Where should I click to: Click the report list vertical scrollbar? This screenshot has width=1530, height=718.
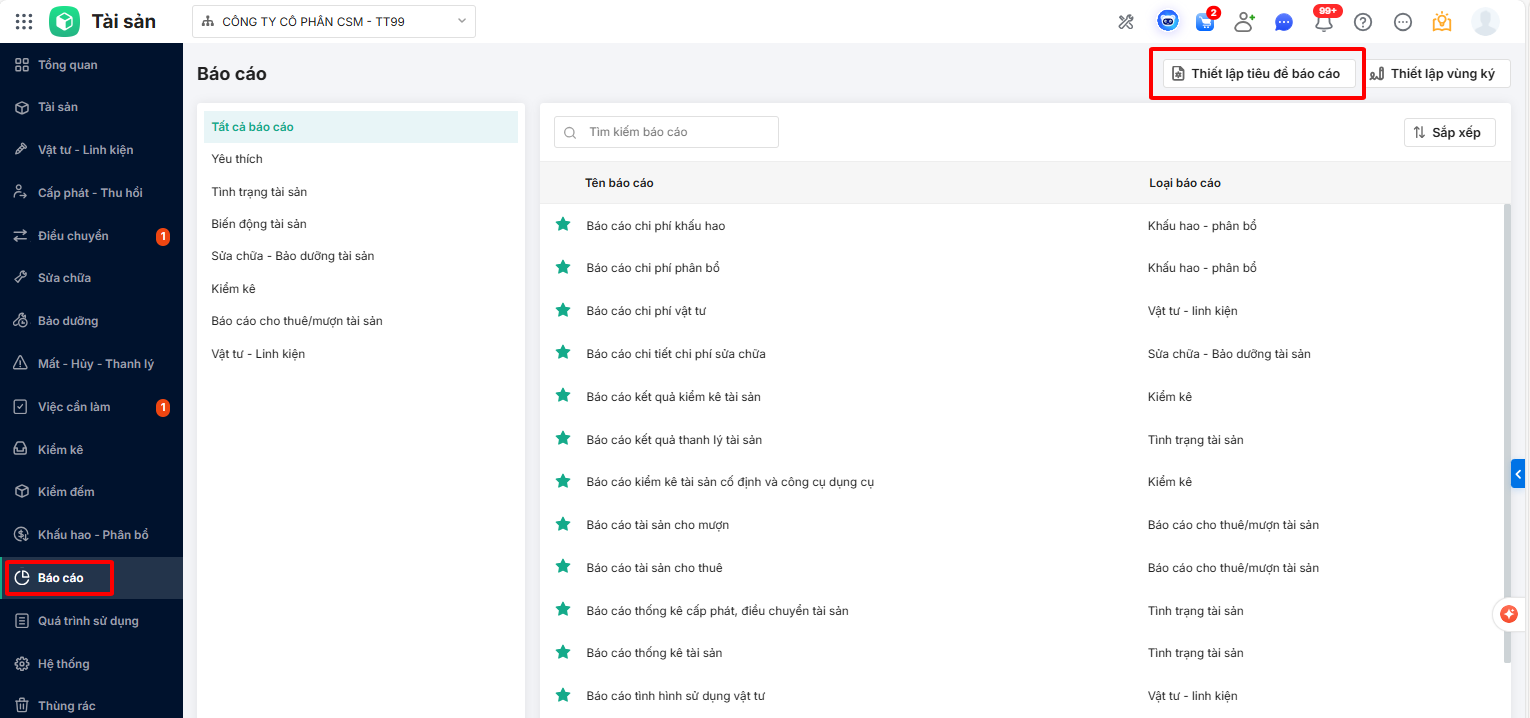1506,430
